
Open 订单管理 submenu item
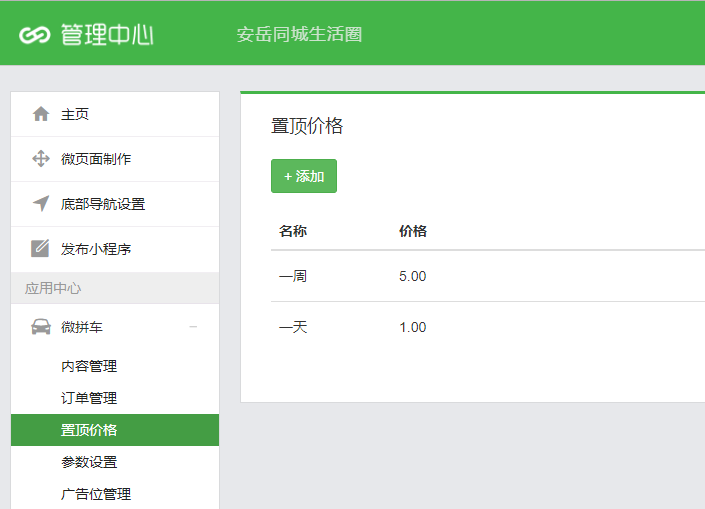tap(89, 398)
